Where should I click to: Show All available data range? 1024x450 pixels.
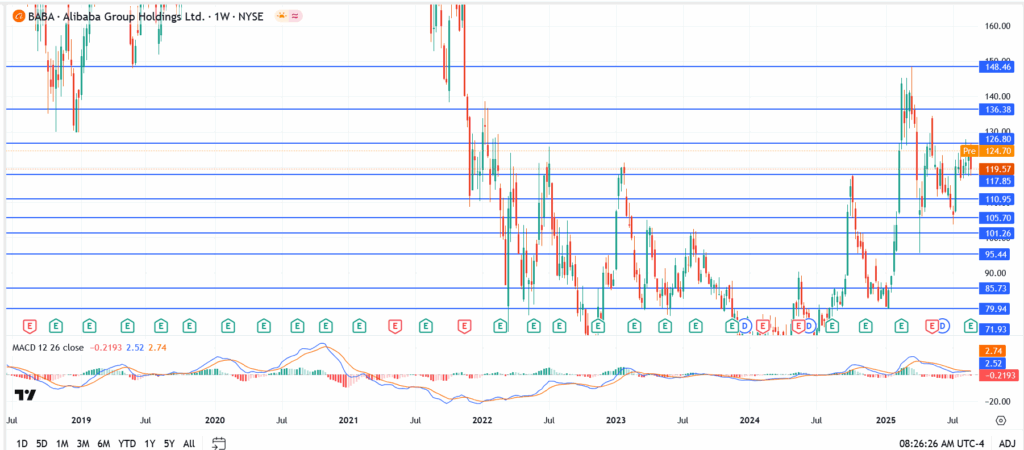coord(189,442)
